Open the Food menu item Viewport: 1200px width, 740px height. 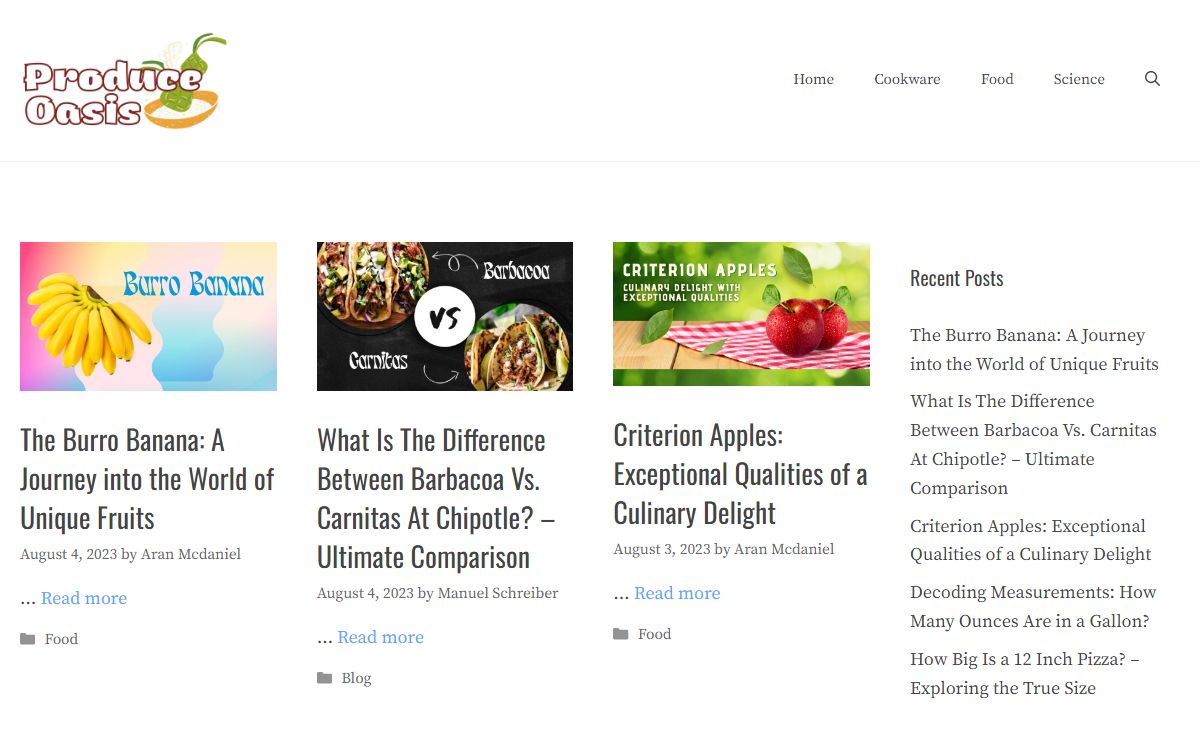[x=997, y=79]
